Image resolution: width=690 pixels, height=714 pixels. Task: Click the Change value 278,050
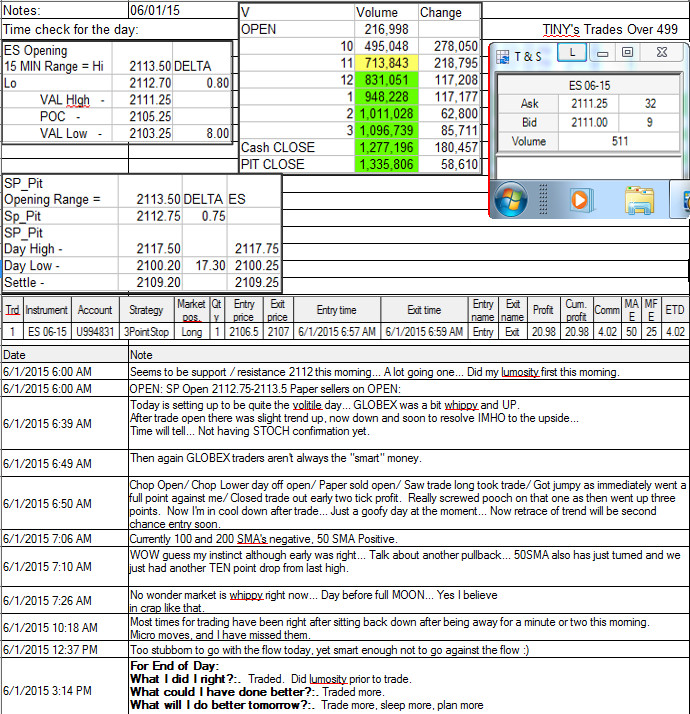[449, 46]
